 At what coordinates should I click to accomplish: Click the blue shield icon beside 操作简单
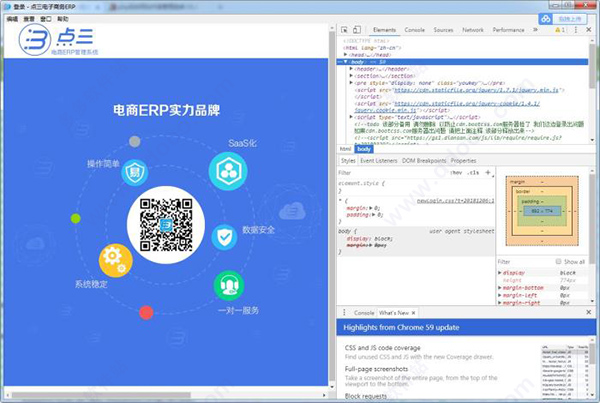click(135, 173)
